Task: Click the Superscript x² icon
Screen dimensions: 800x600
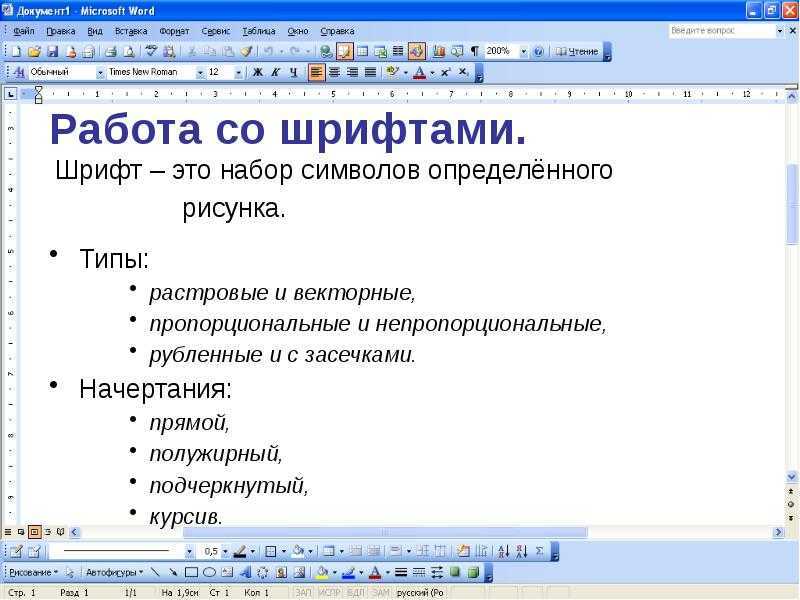Action: tap(445, 72)
